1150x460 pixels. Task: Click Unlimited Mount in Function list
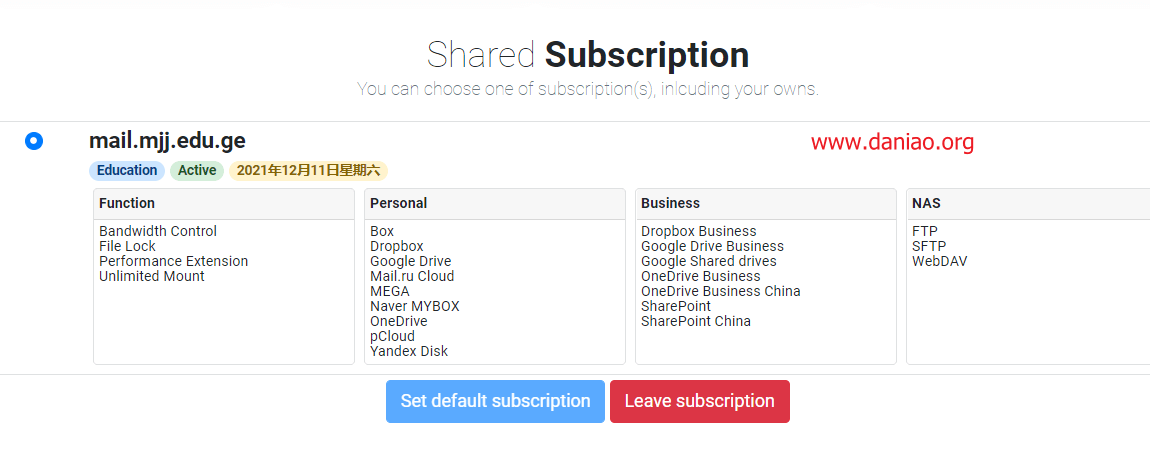point(152,277)
